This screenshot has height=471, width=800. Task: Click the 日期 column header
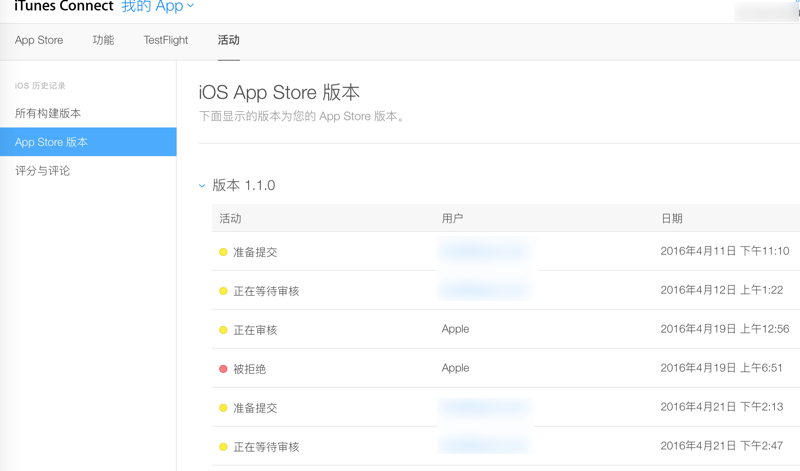click(x=672, y=218)
